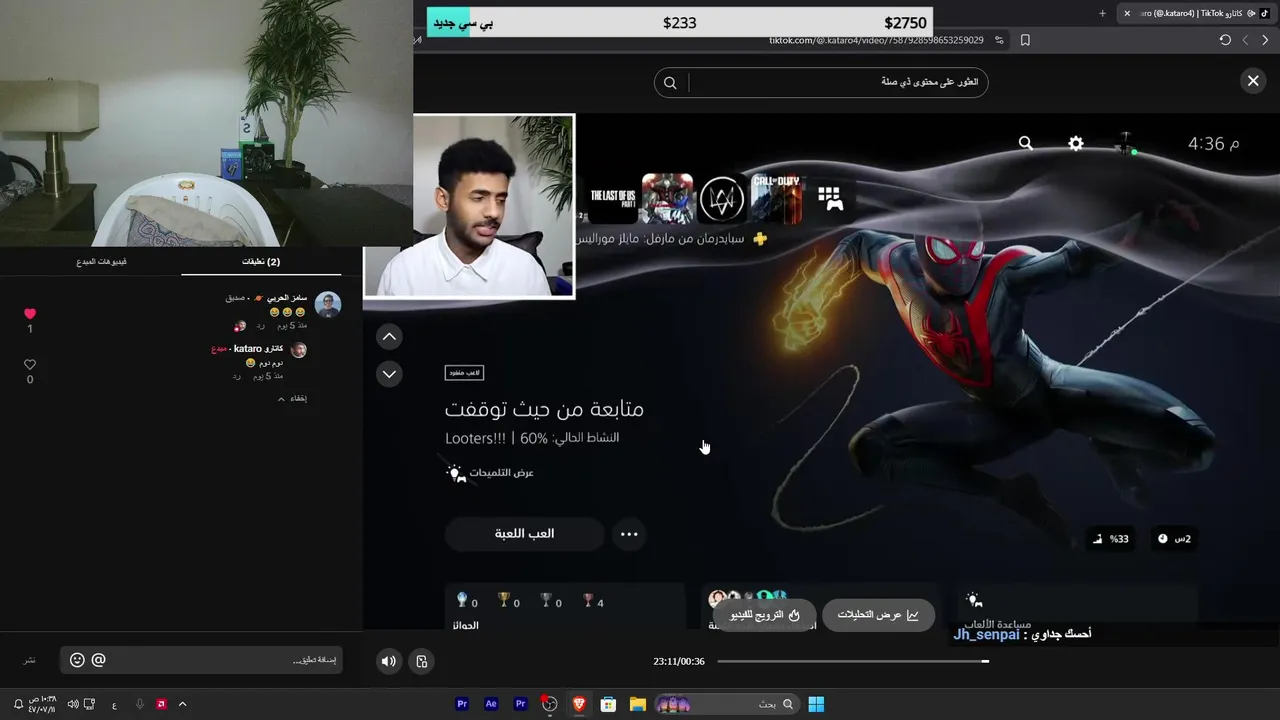Go to previous video with up chevron
Image resolution: width=1280 pixels, height=720 pixels.
(389, 337)
